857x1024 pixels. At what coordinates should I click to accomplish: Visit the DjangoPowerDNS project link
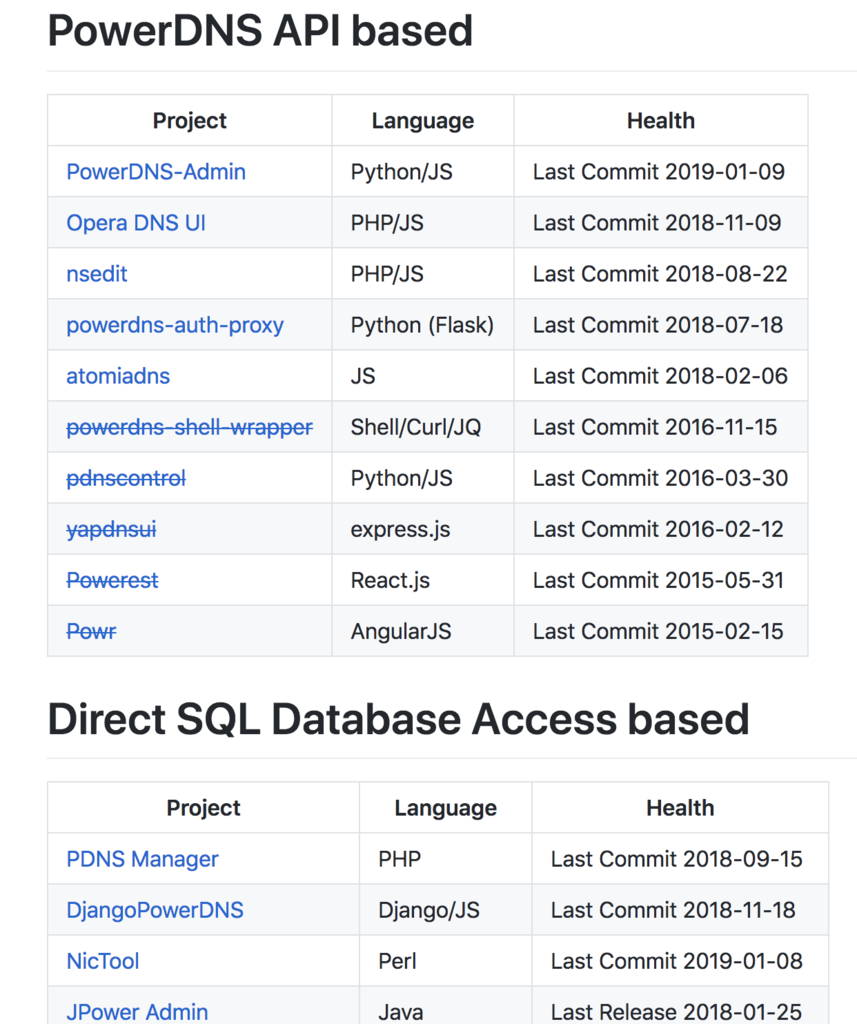point(155,910)
